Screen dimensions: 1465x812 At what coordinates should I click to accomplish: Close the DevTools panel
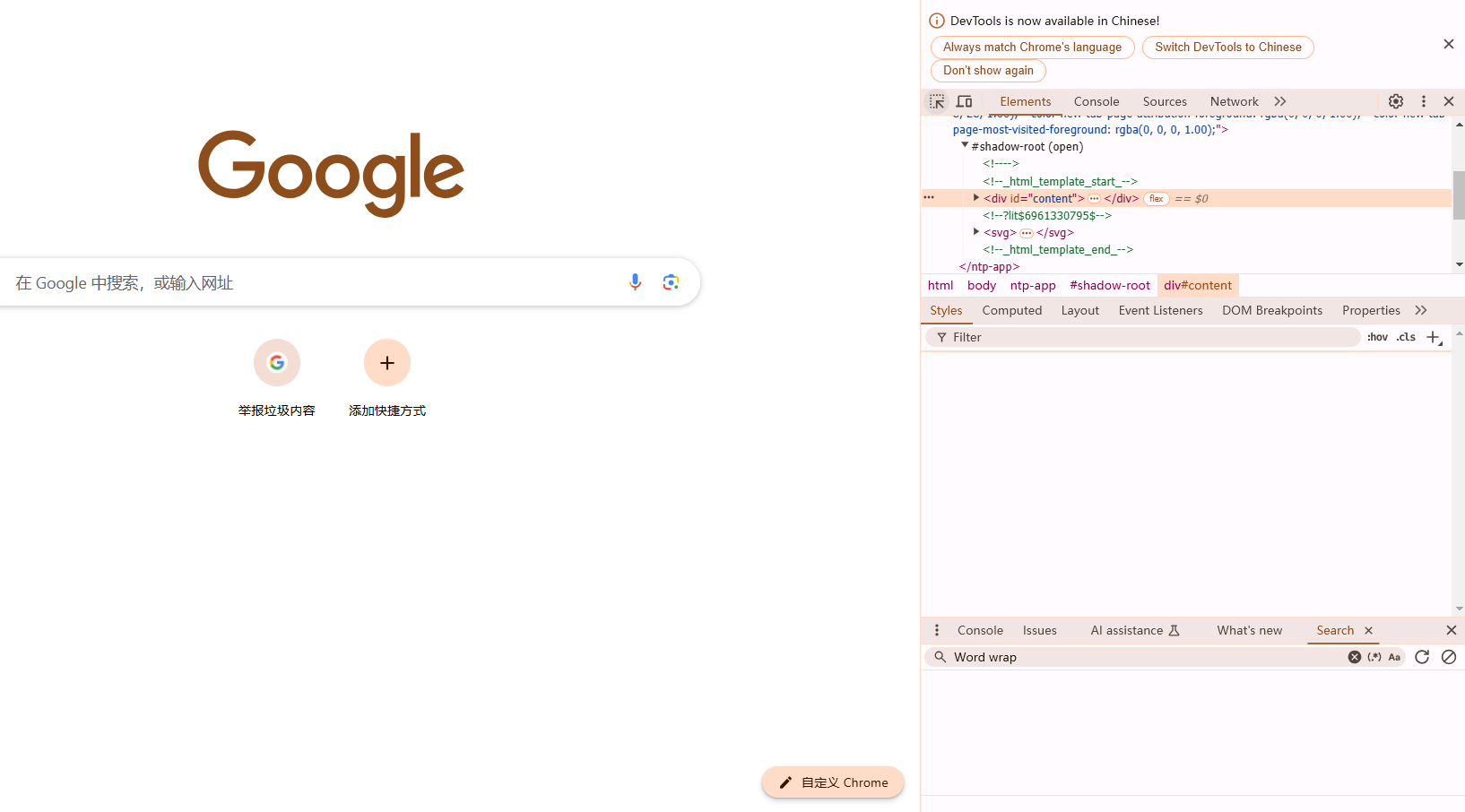coord(1449,101)
